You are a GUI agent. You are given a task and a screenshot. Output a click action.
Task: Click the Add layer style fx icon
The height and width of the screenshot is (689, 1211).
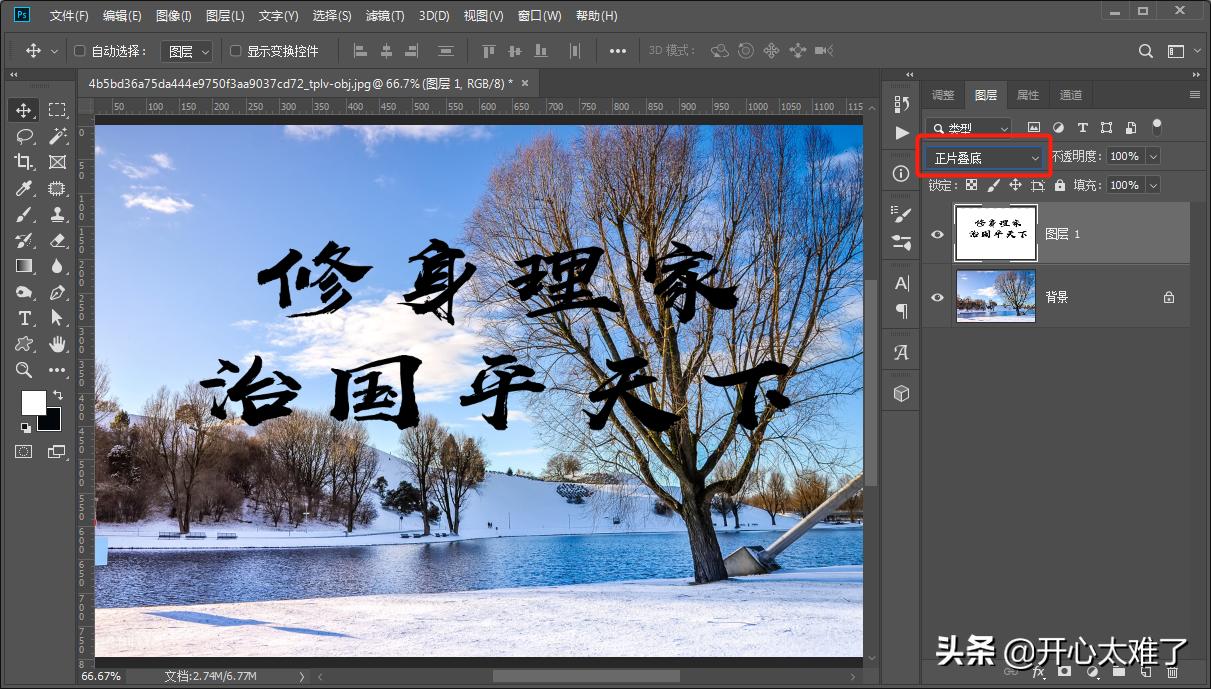click(x=1040, y=672)
